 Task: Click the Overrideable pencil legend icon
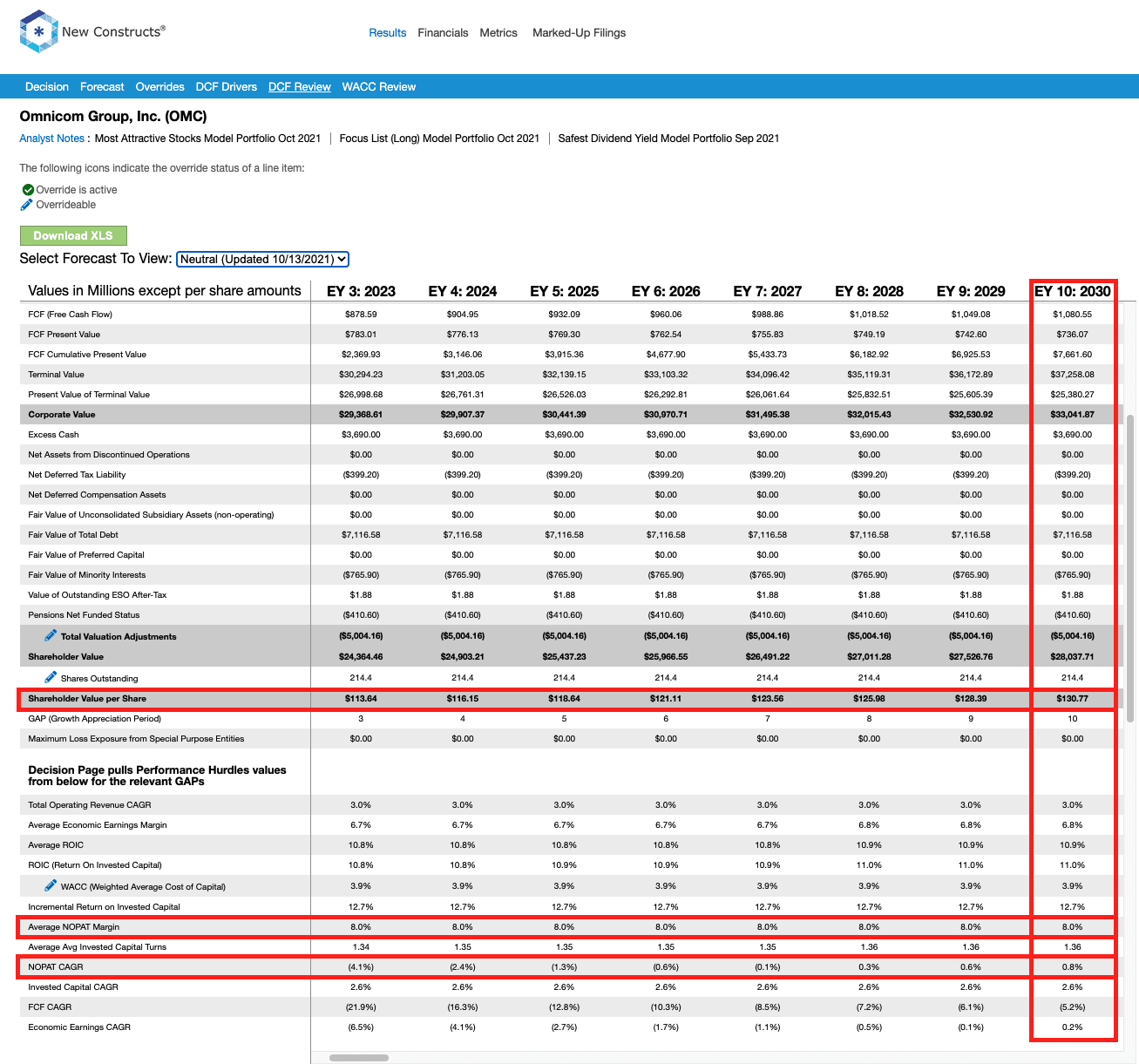[x=27, y=205]
